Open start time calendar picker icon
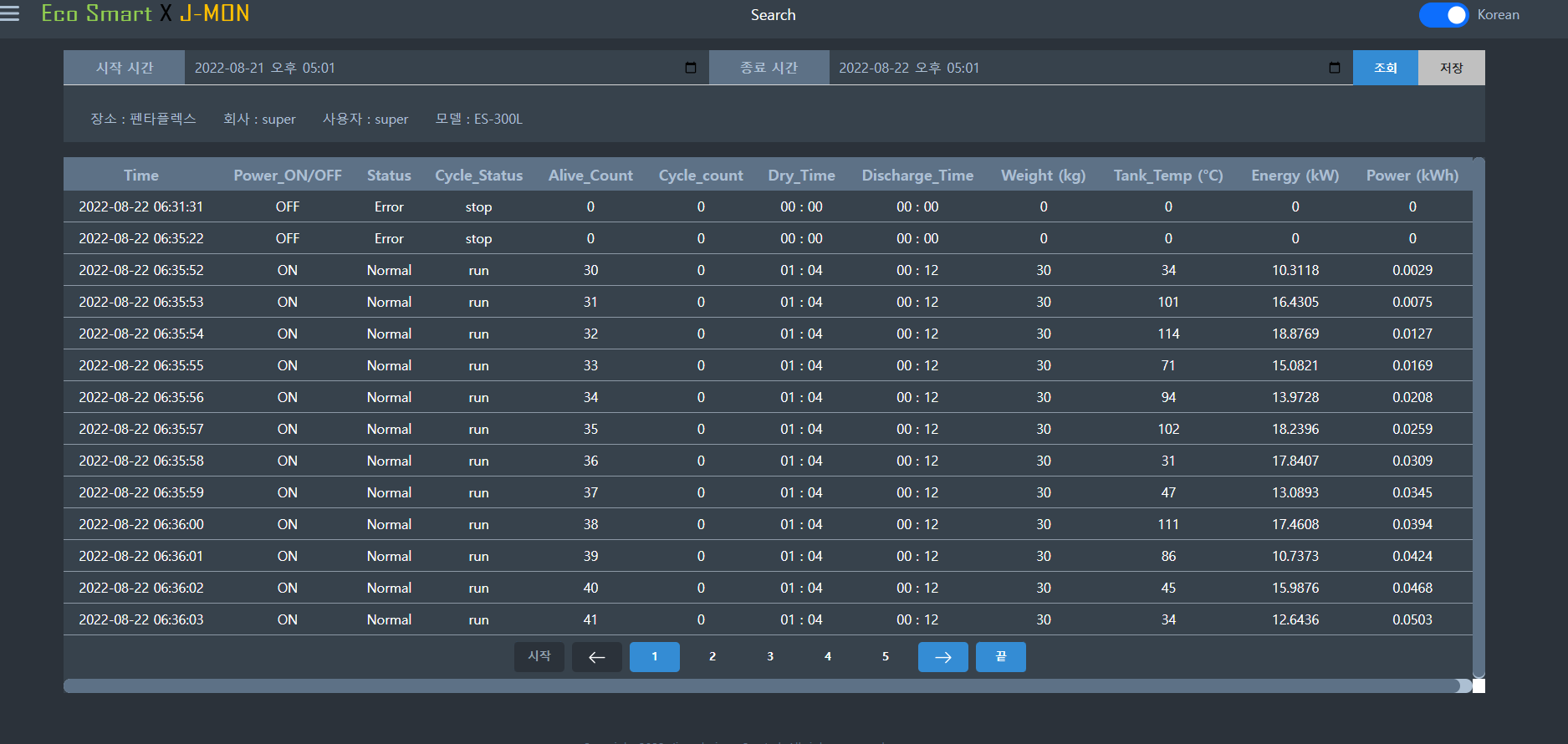The height and width of the screenshot is (744, 1568). [x=691, y=68]
